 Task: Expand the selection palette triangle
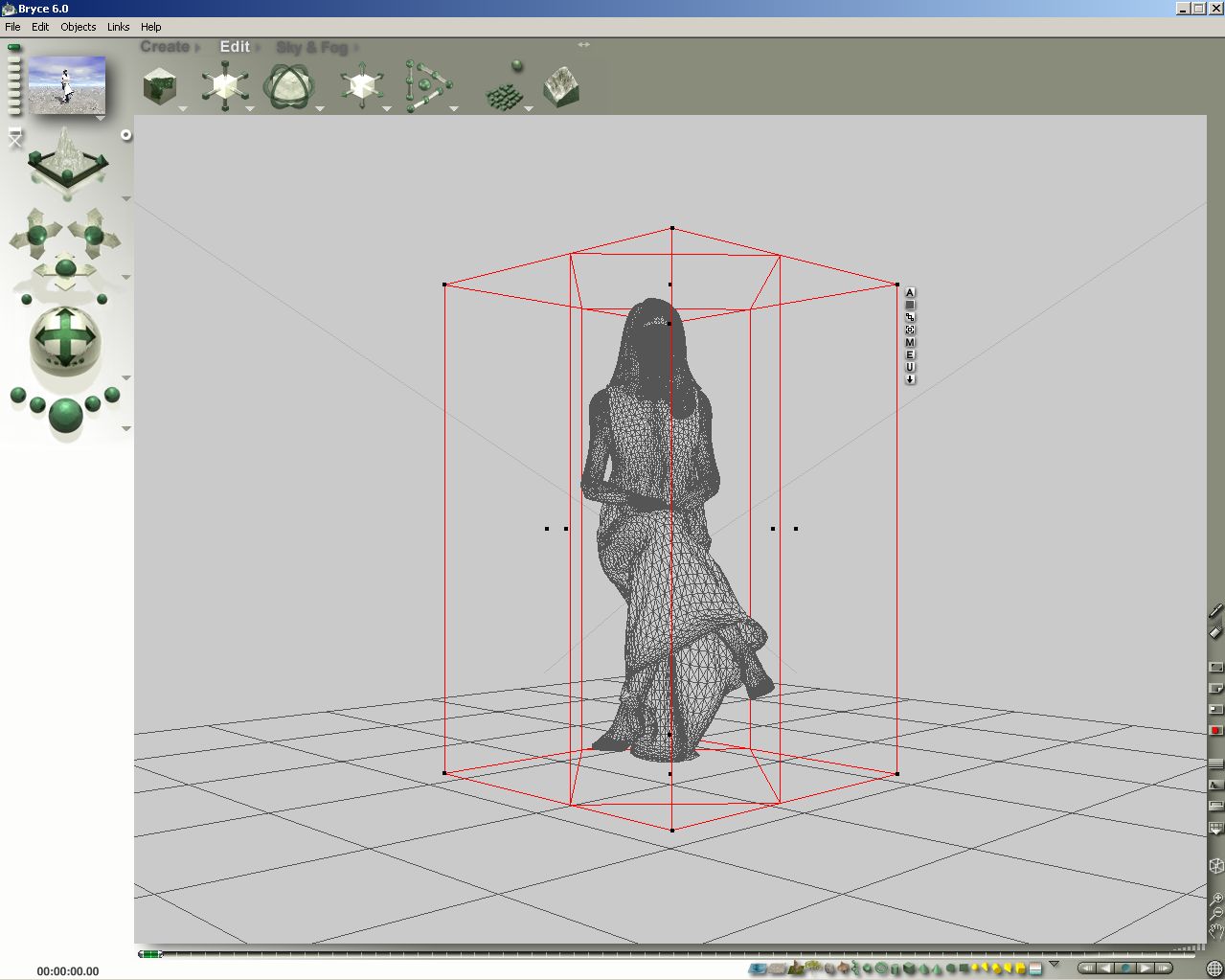click(x=1055, y=965)
